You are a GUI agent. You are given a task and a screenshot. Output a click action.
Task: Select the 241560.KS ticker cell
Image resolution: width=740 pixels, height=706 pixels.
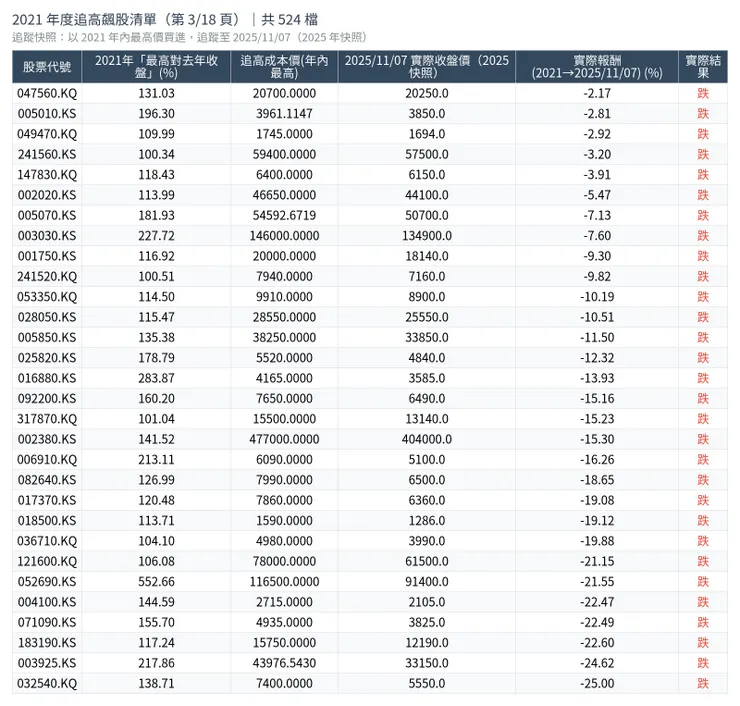coord(47,154)
